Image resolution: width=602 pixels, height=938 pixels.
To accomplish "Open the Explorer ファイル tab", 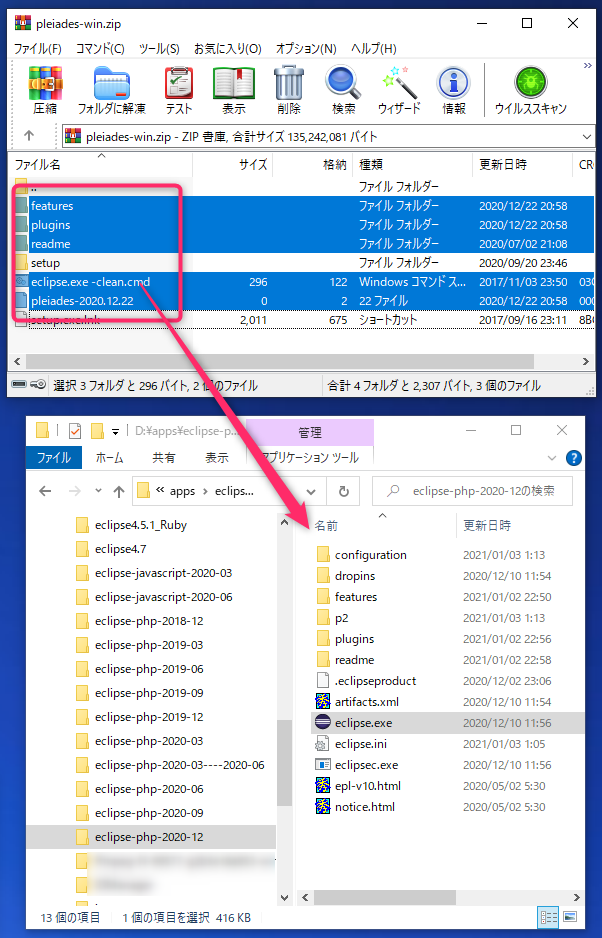I will 54,458.
